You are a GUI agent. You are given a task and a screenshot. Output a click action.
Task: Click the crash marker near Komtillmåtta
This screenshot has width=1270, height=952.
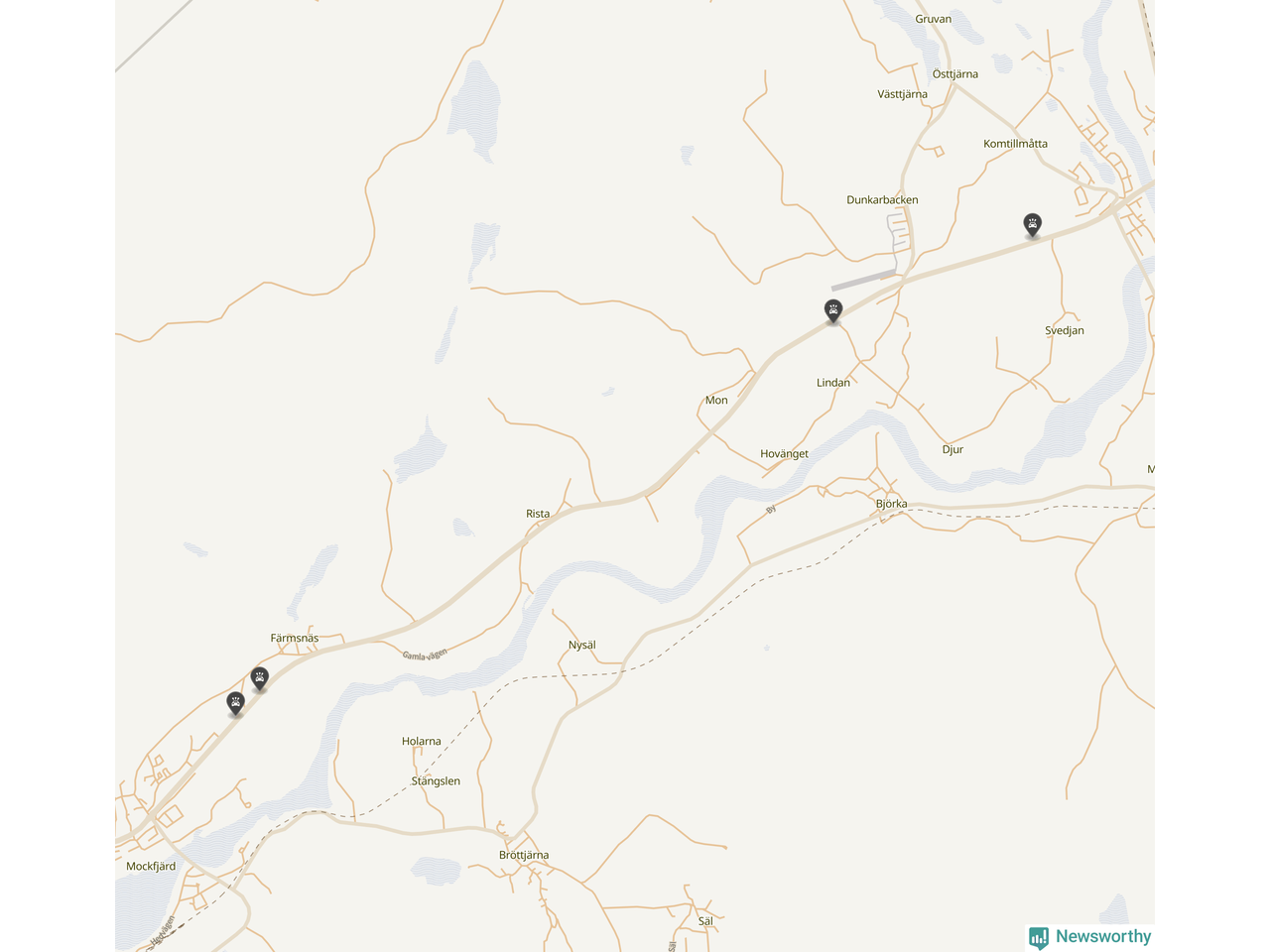point(1033,225)
